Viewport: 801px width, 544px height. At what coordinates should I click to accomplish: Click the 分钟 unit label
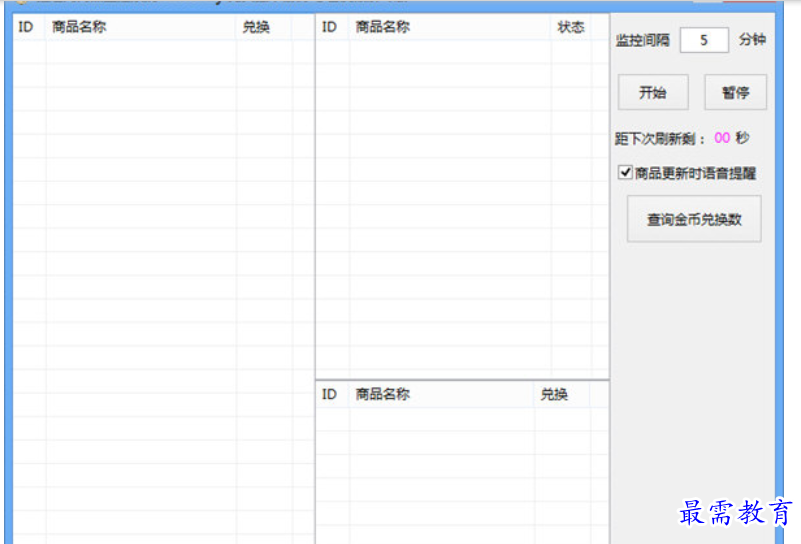(752, 39)
